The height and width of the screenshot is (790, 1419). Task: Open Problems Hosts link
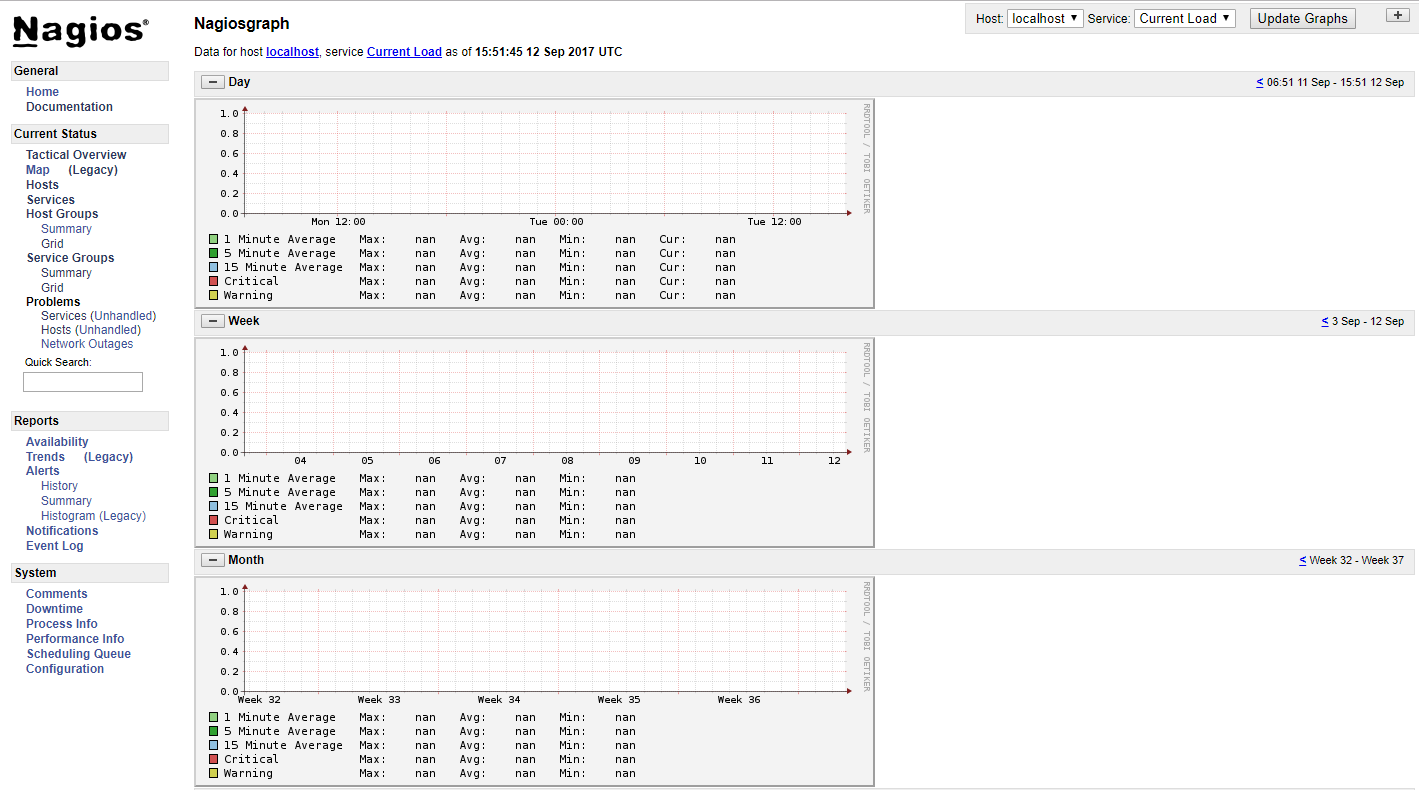[56, 330]
